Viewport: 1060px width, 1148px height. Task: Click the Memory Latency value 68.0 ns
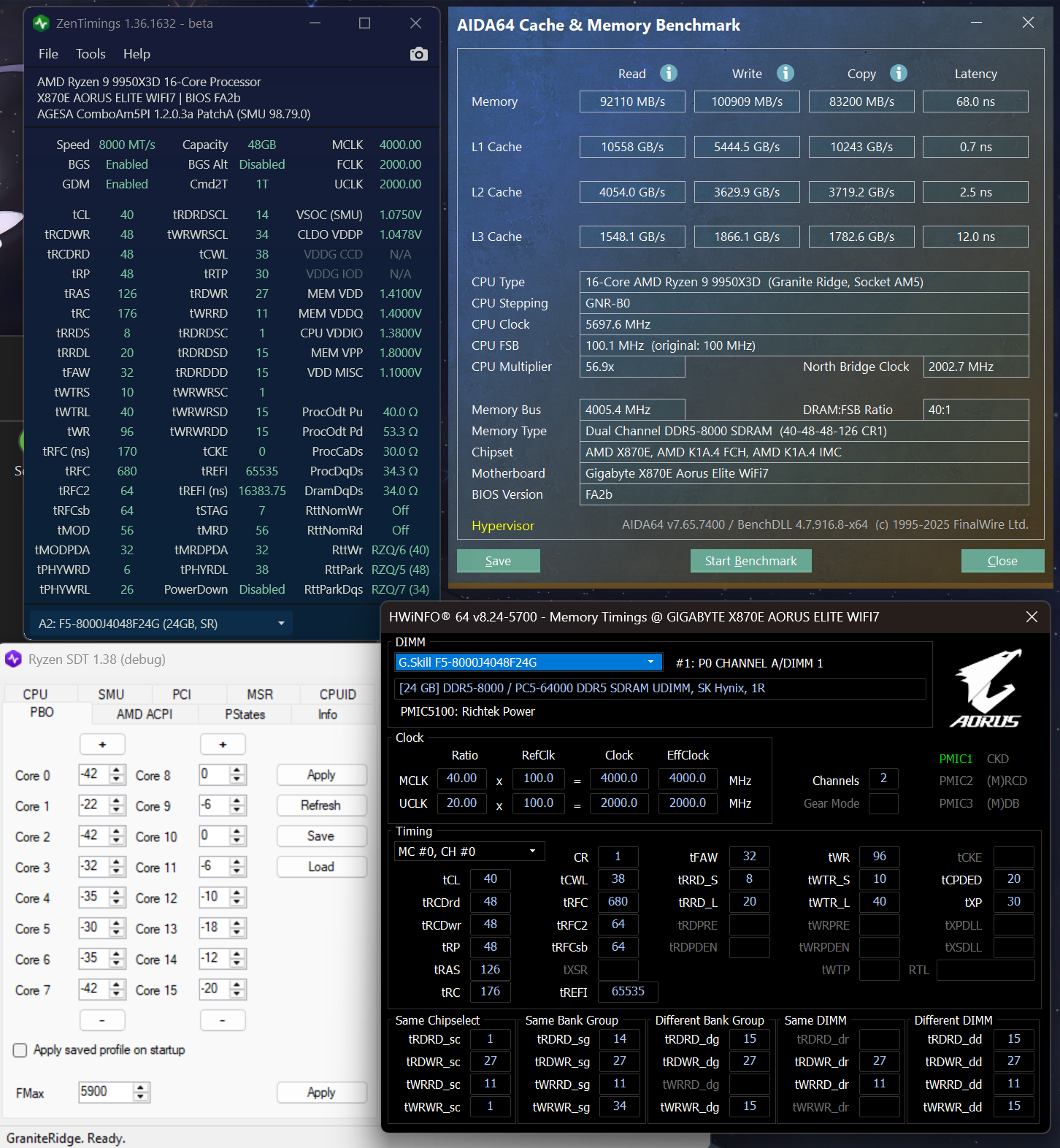[x=975, y=102]
